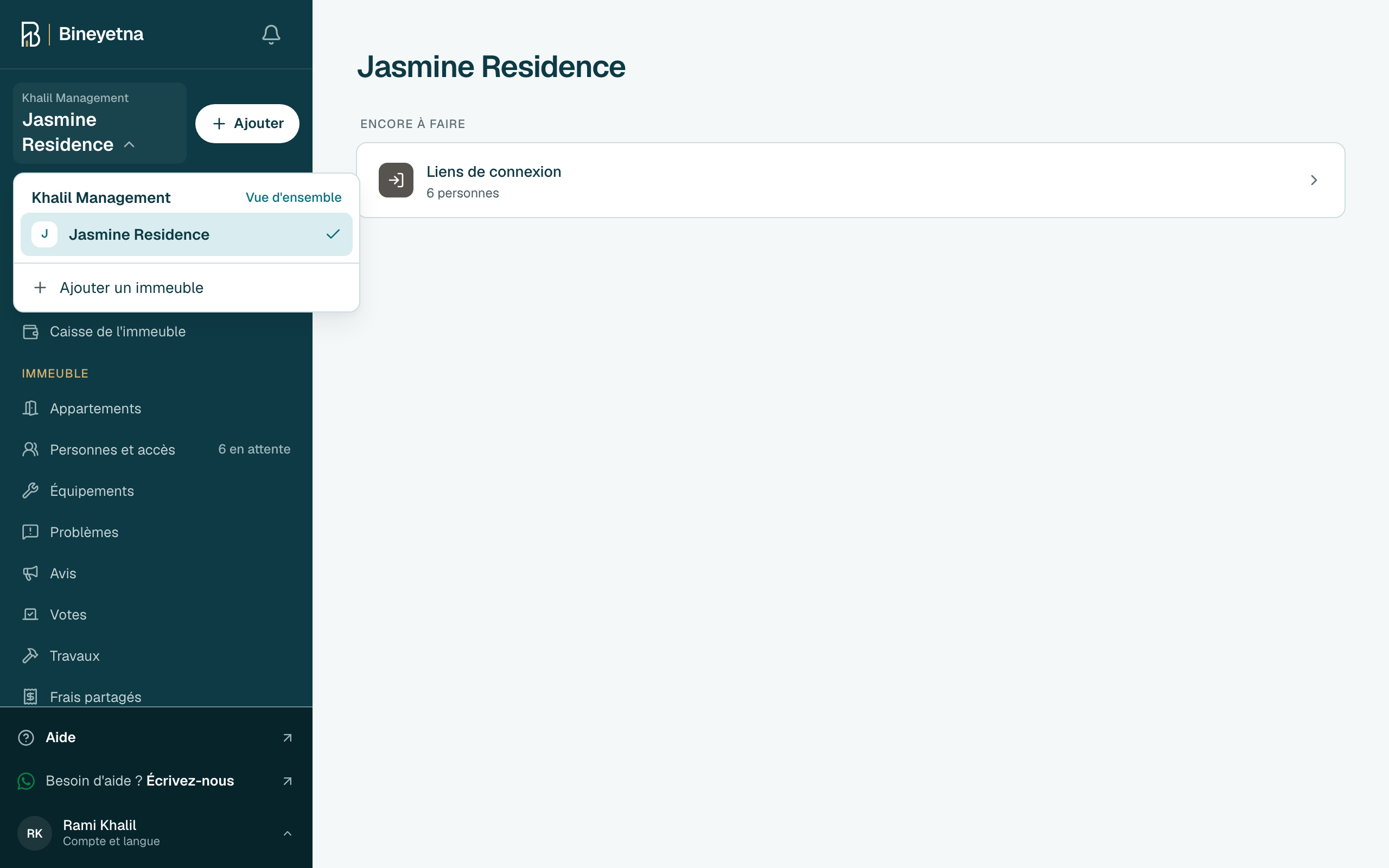The width and height of the screenshot is (1389, 868).
Task: Collapse the Jasmine Residence building switcher
Action: point(100,124)
